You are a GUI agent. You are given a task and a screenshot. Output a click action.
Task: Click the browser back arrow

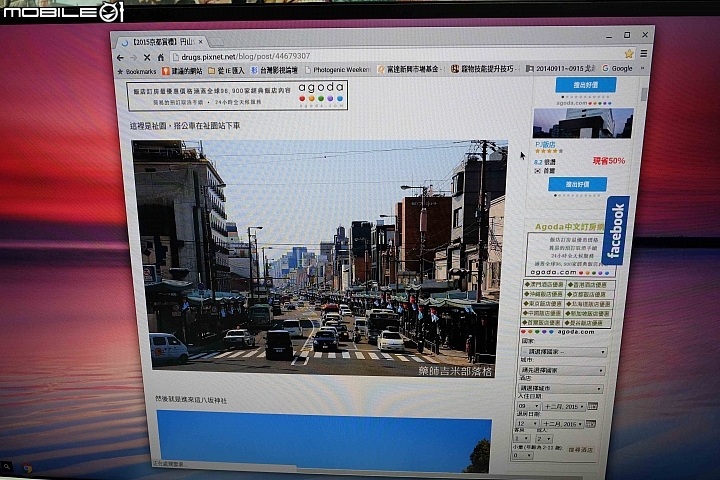(120, 58)
